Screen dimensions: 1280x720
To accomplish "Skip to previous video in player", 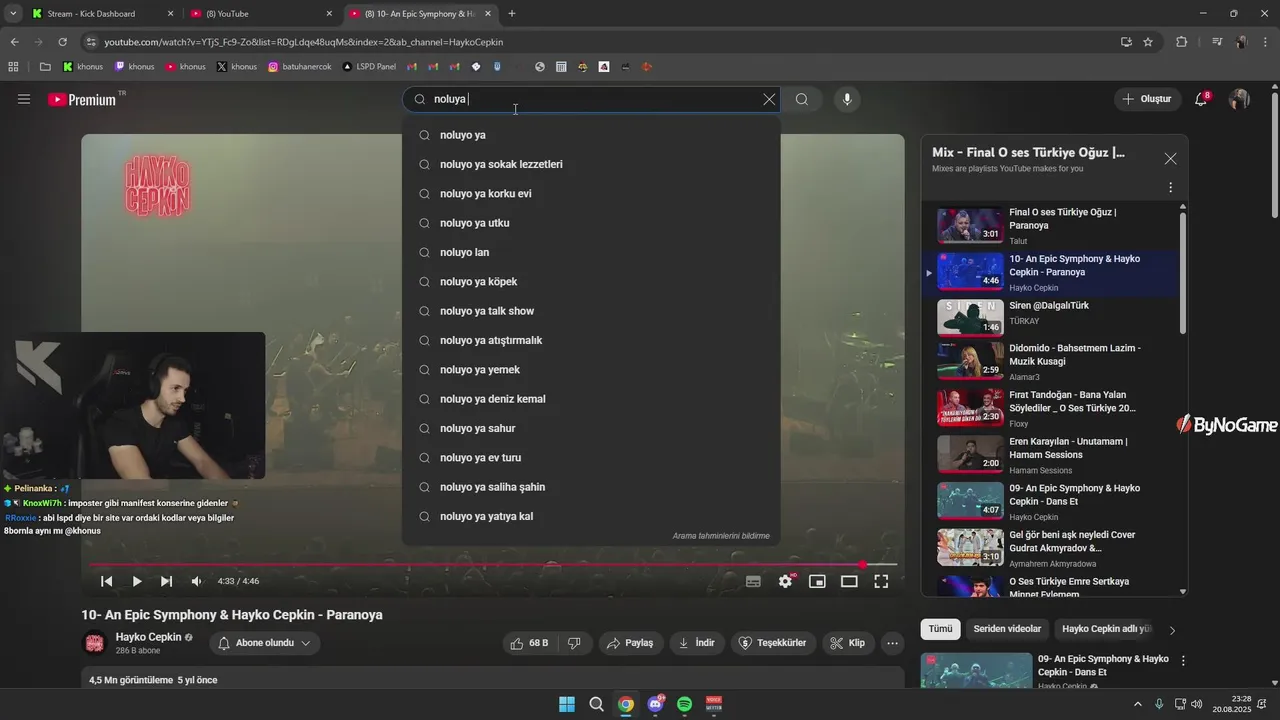I will tap(107, 581).
